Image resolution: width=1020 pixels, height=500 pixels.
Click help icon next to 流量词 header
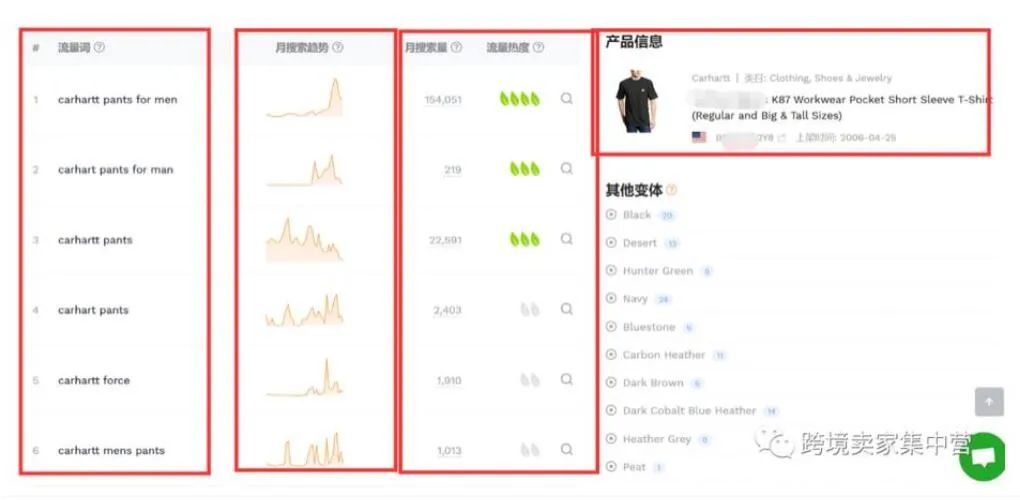click(x=99, y=47)
